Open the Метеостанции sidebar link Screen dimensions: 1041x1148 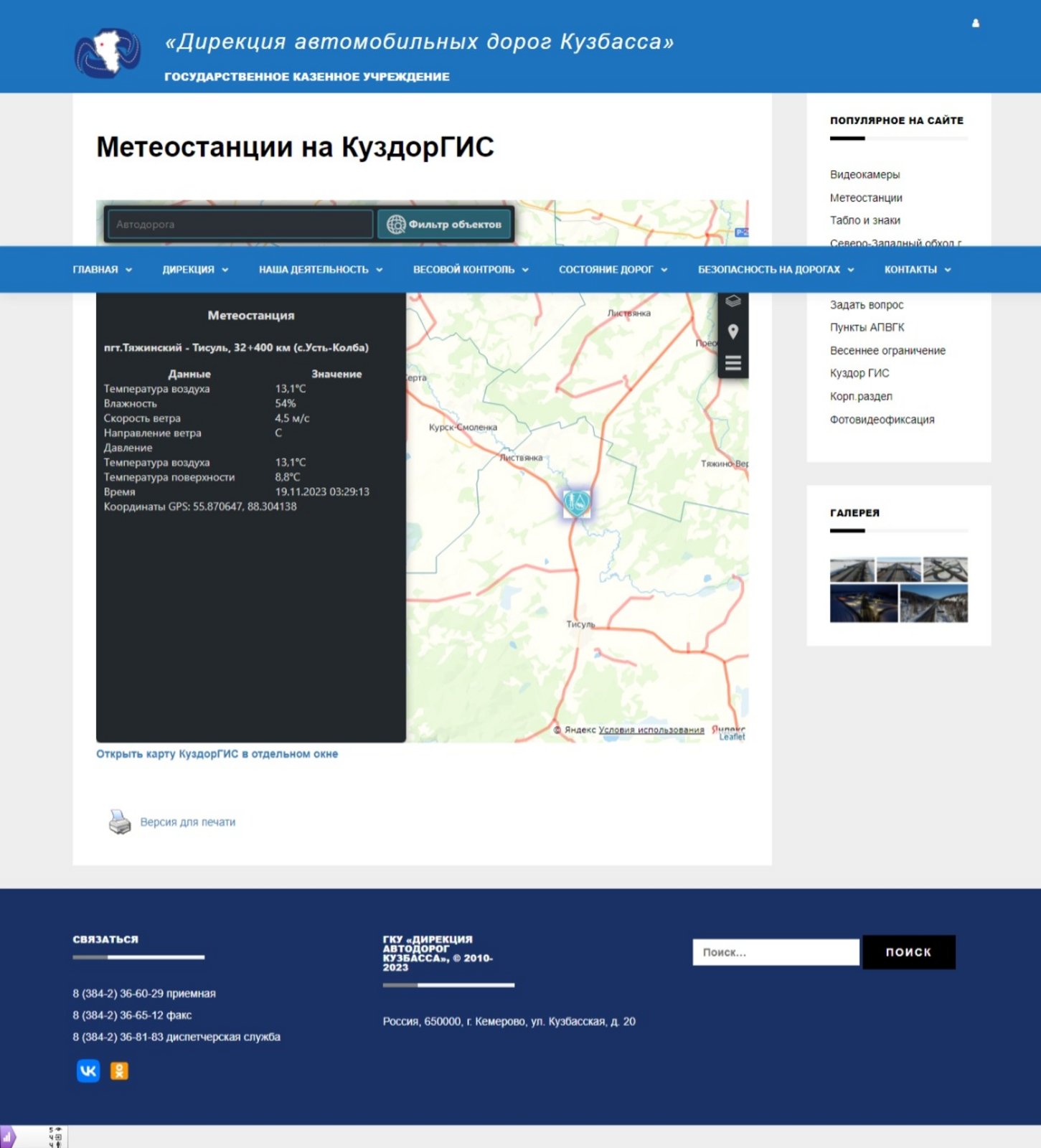point(866,198)
